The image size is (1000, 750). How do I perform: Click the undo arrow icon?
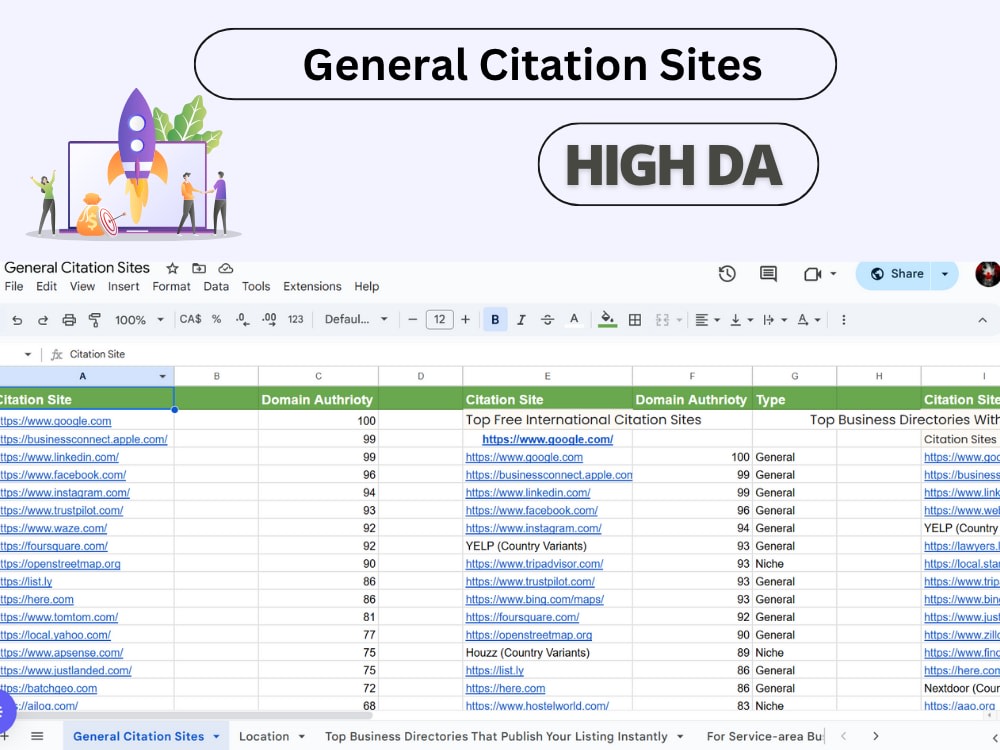(x=17, y=320)
